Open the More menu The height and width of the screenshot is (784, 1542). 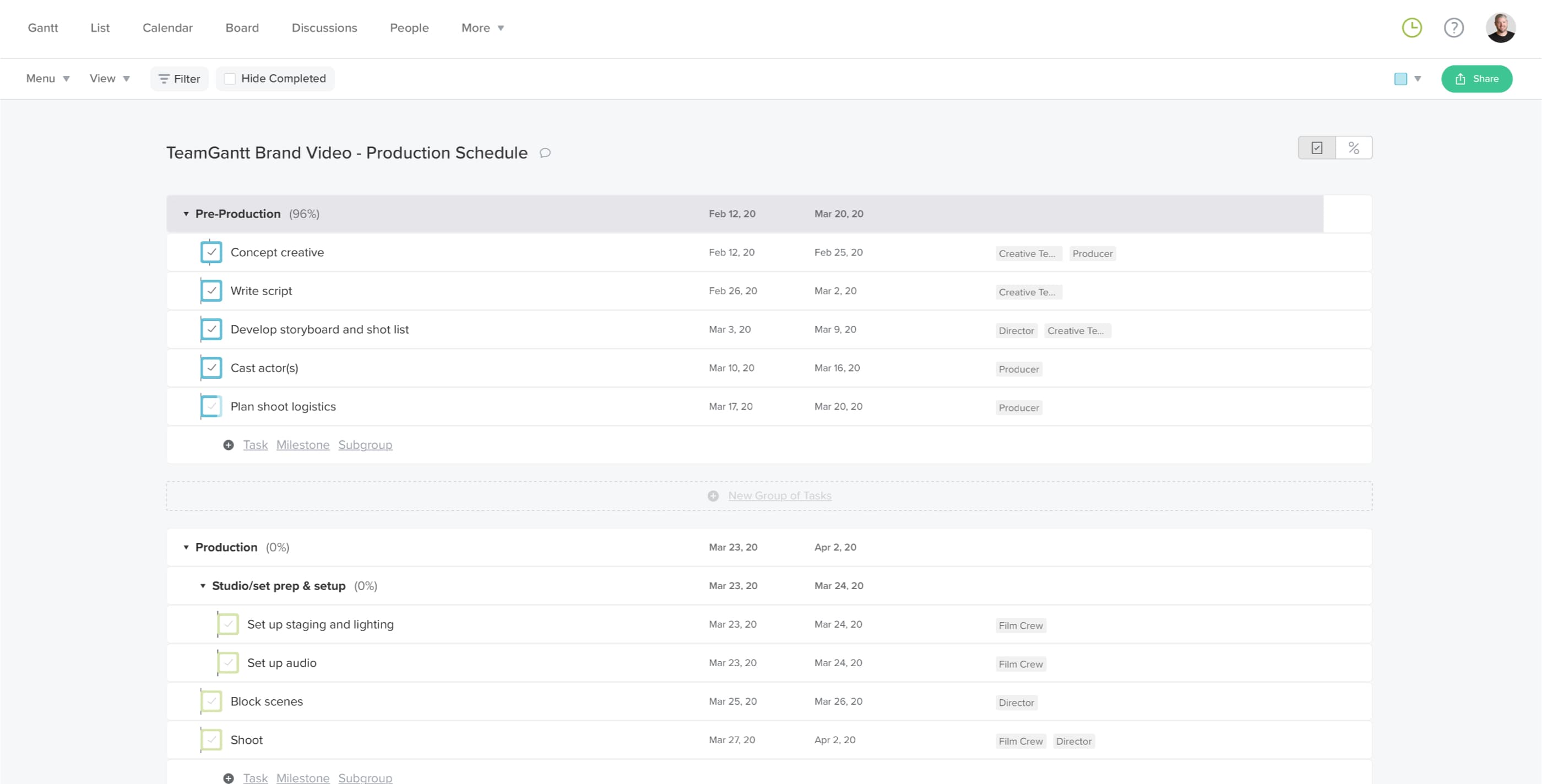[482, 28]
